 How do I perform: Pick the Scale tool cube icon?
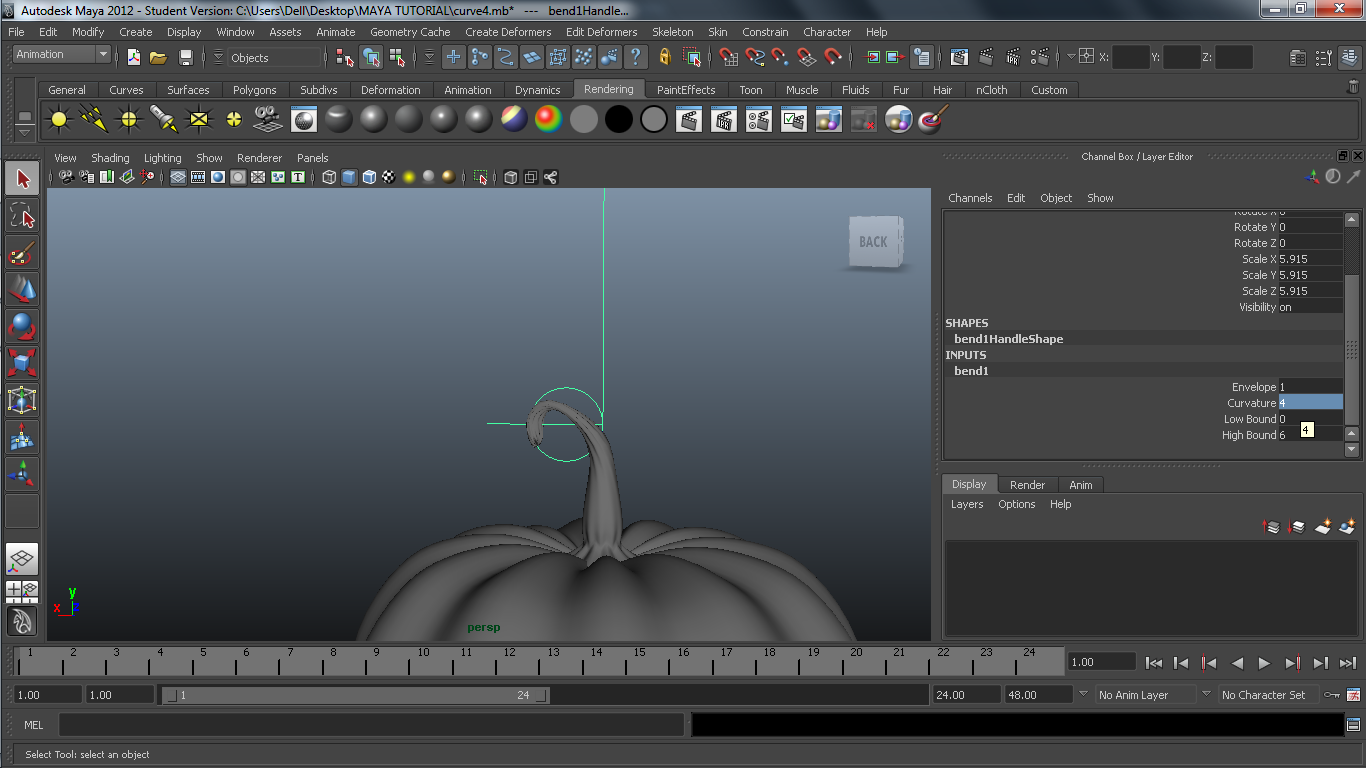(22, 362)
